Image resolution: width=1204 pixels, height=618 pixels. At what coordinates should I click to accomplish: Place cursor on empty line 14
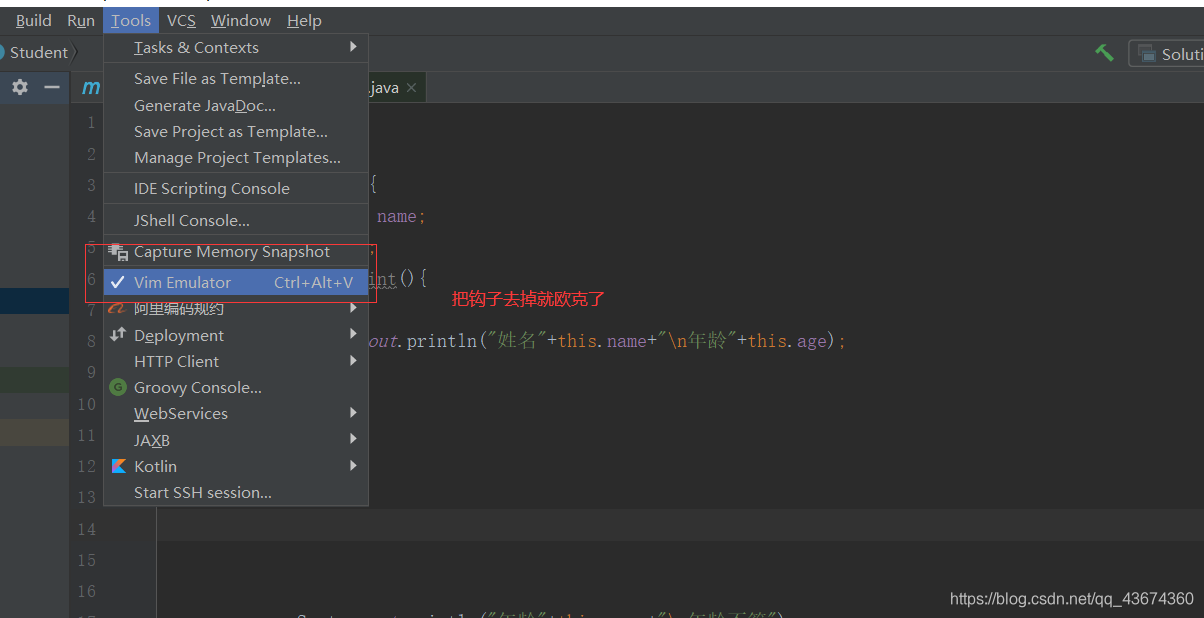coord(680,525)
